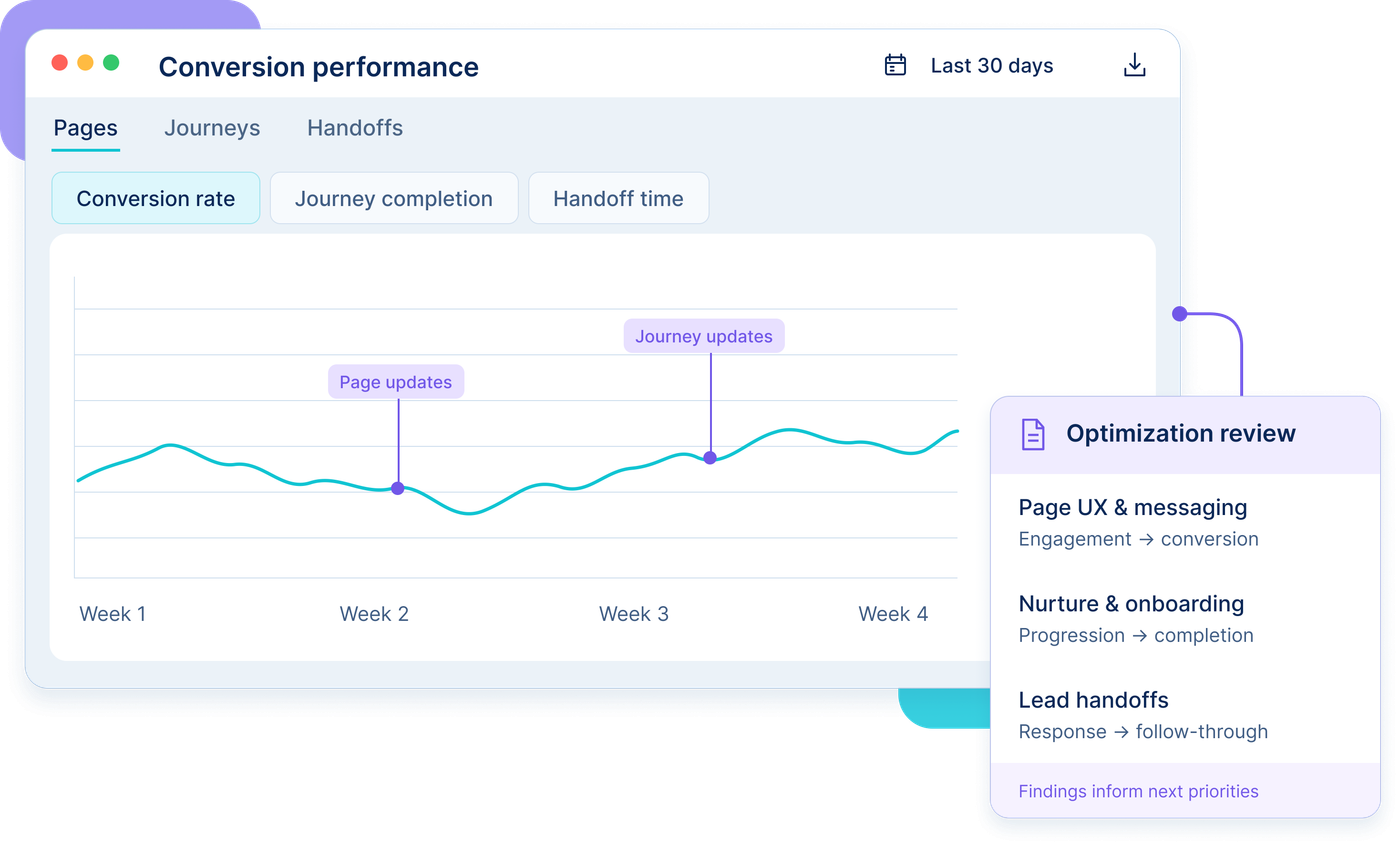Click the Response → follow-through subtitle

tap(1143, 732)
